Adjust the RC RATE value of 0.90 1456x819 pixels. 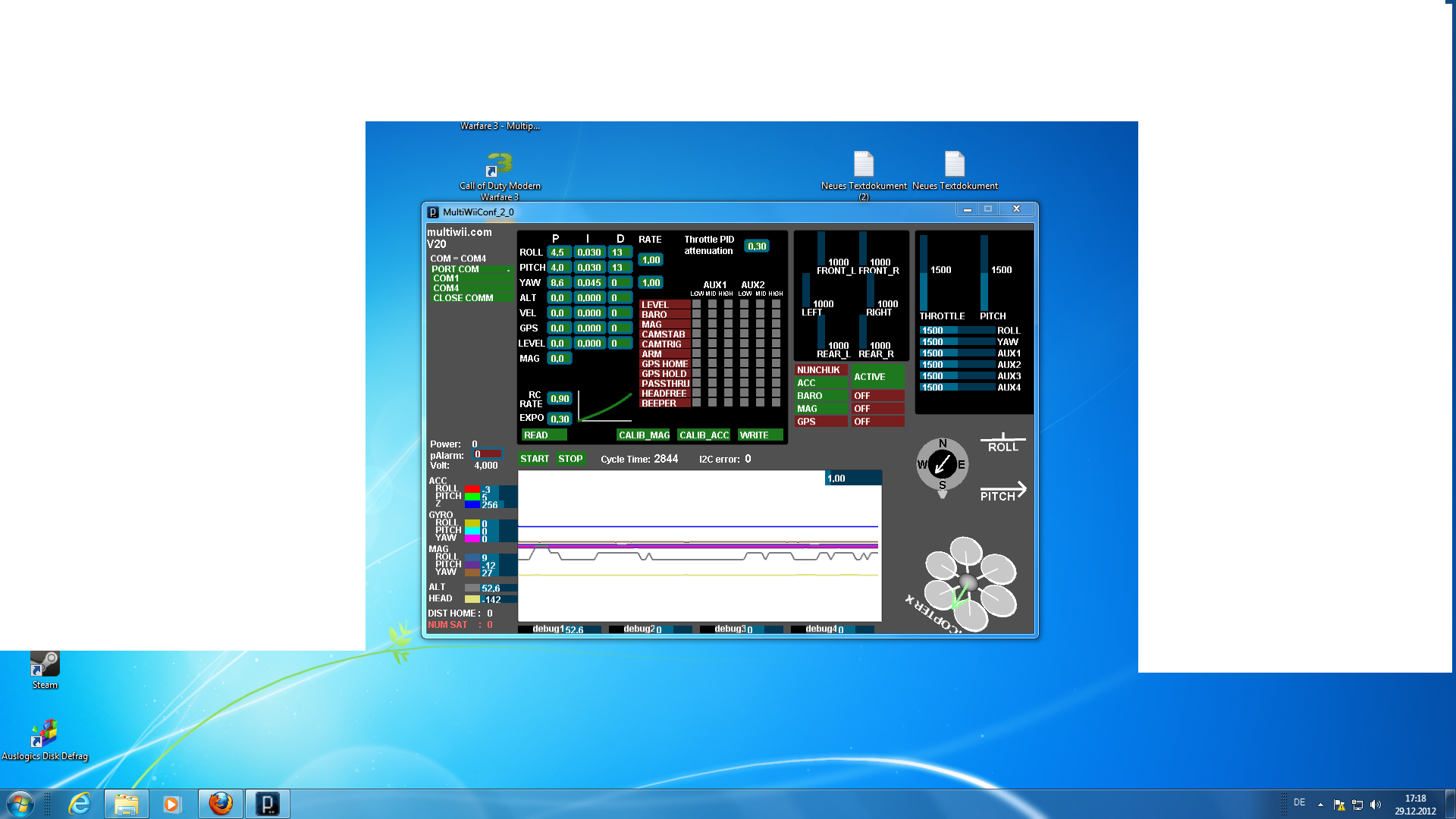click(x=559, y=397)
